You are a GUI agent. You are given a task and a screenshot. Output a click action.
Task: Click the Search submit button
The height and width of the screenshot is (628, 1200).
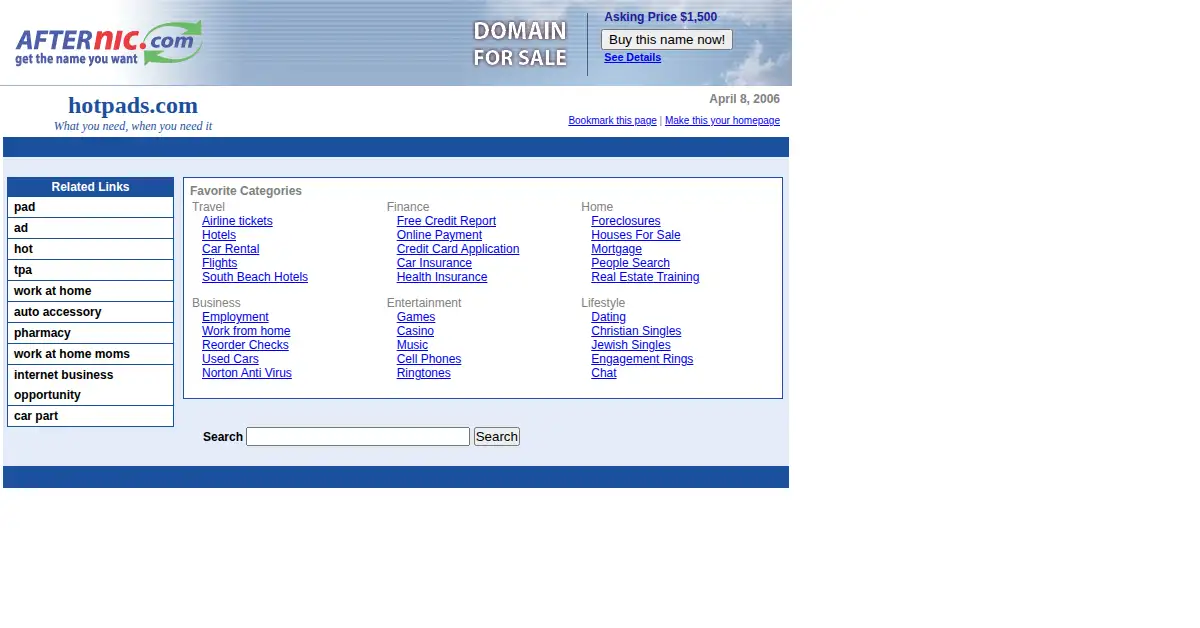(x=497, y=437)
